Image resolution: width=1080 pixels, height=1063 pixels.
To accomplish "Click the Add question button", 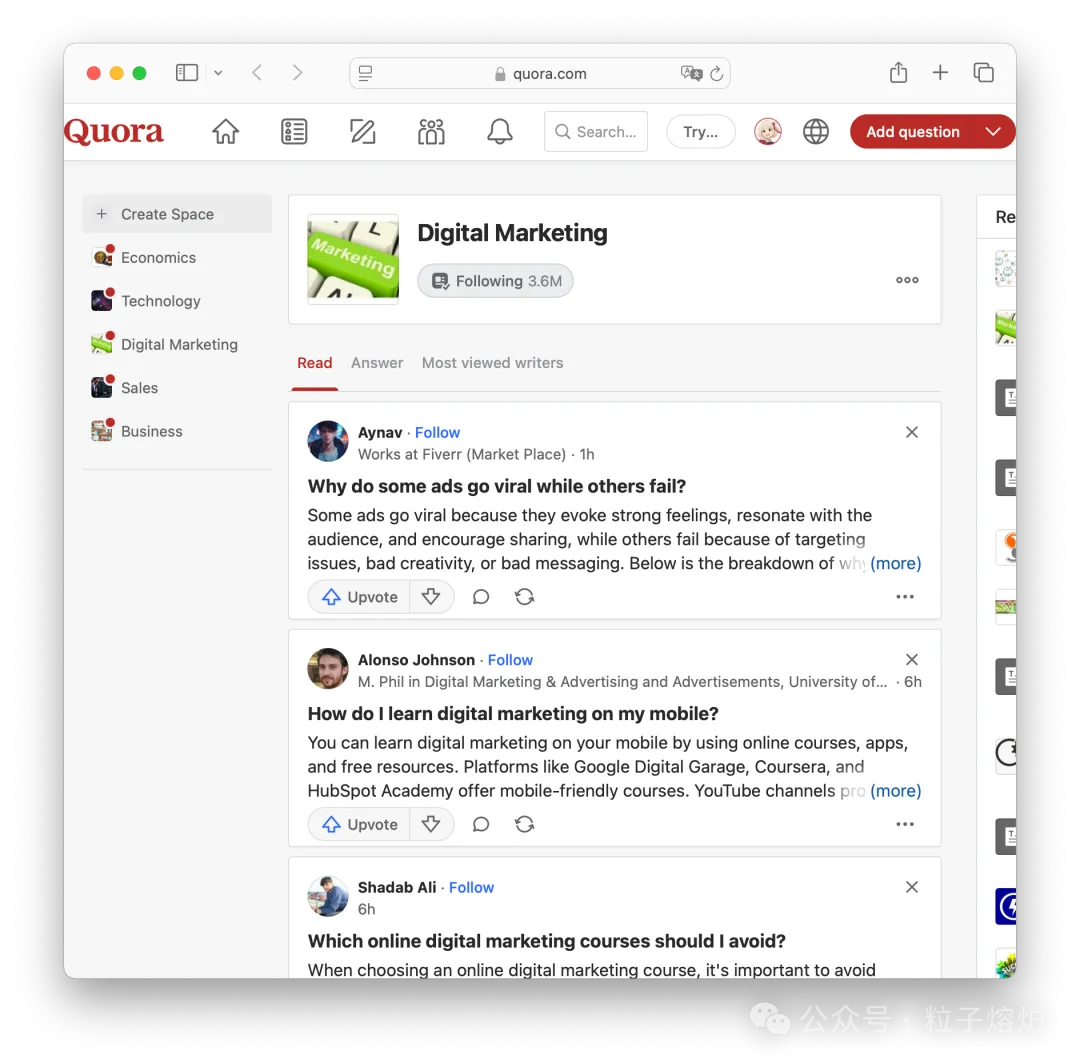I will [913, 132].
